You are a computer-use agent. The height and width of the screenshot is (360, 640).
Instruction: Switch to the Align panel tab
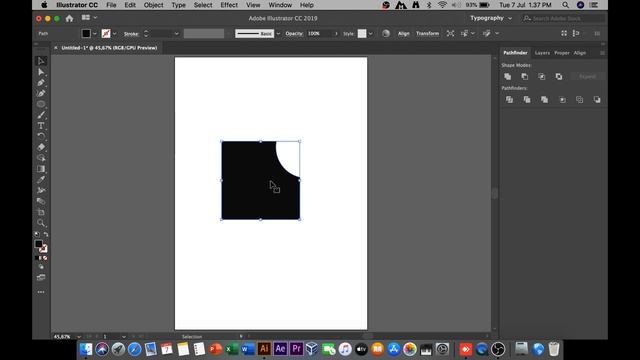580,53
